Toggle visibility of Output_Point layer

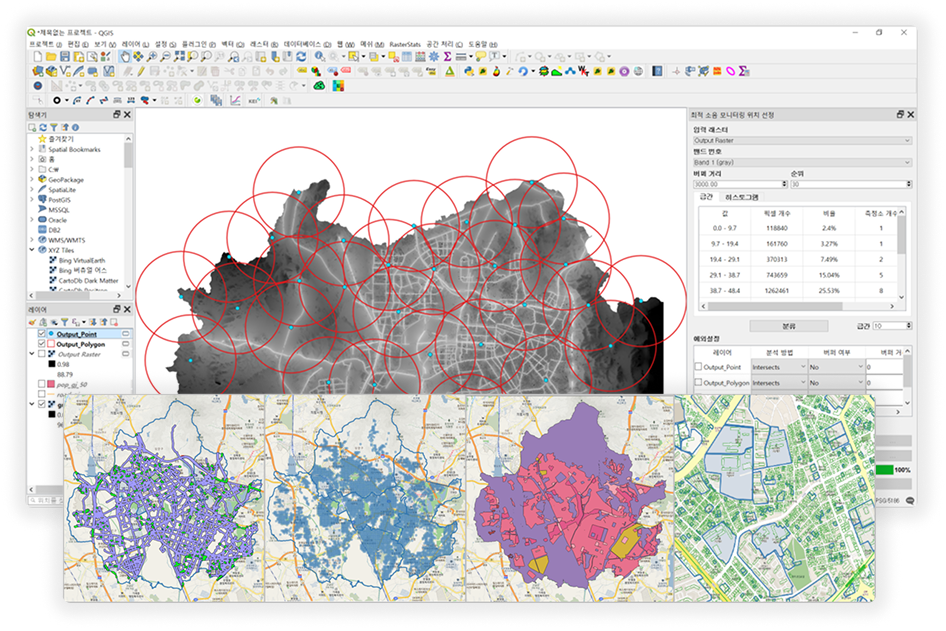pyautogui.click(x=41, y=334)
